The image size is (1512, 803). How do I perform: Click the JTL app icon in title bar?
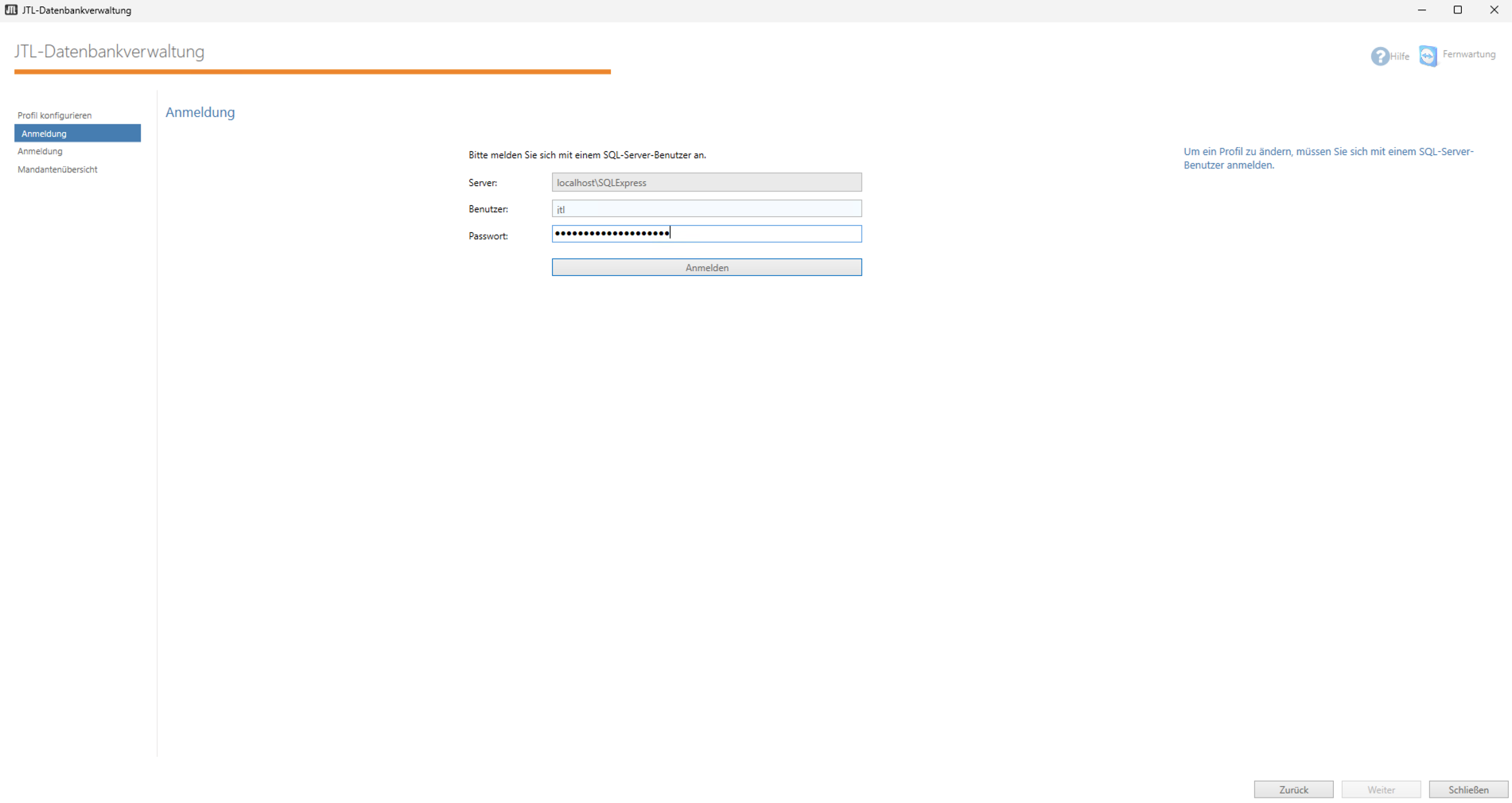click(x=11, y=10)
